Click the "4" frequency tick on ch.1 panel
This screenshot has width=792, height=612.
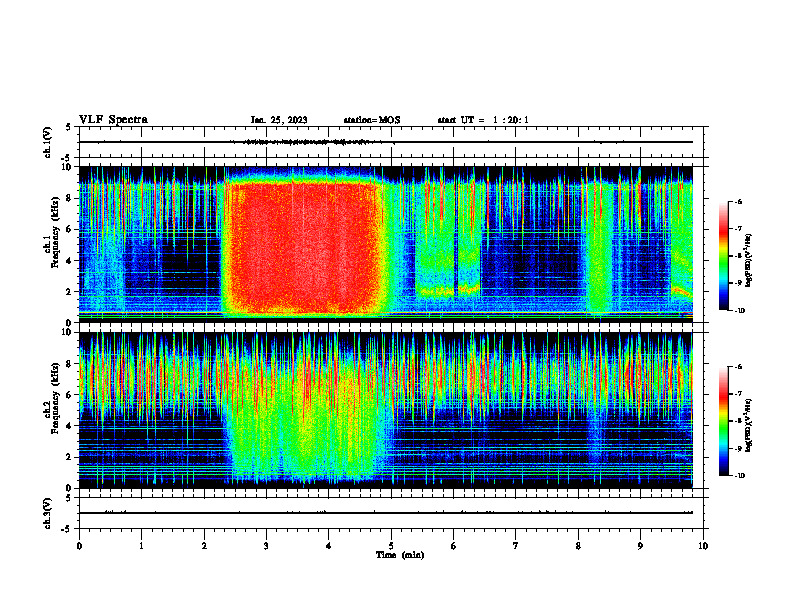point(69,261)
